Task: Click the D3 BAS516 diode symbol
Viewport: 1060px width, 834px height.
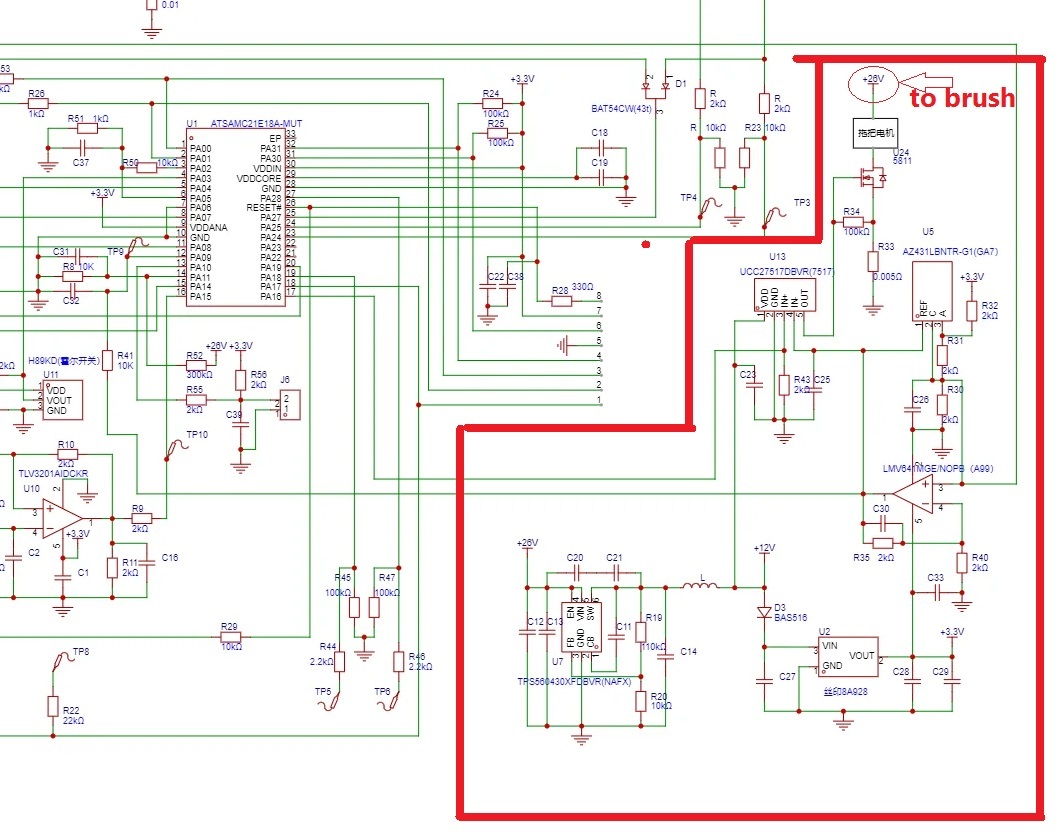Action: point(765,612)
